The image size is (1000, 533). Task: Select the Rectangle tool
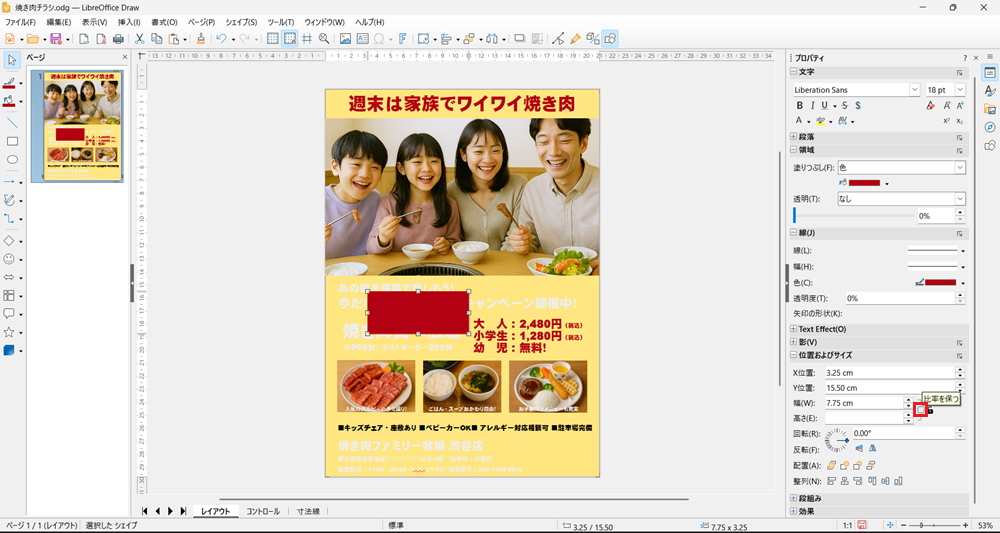[11, 142]
